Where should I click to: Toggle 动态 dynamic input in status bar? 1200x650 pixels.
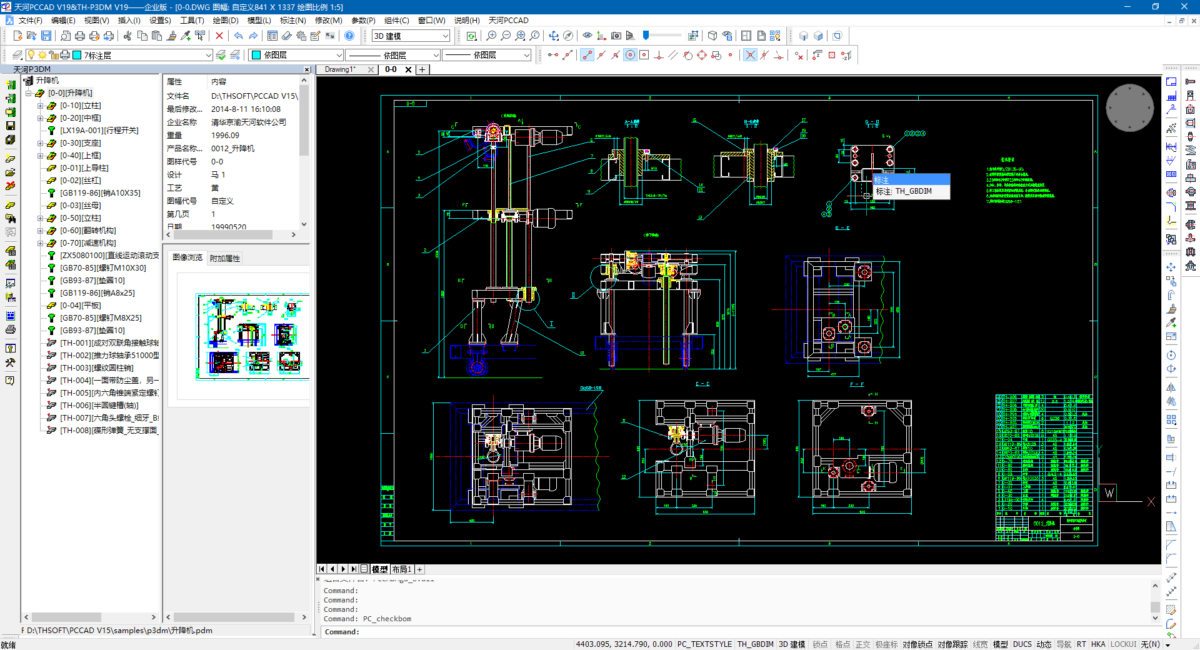tap(1044, 644)
